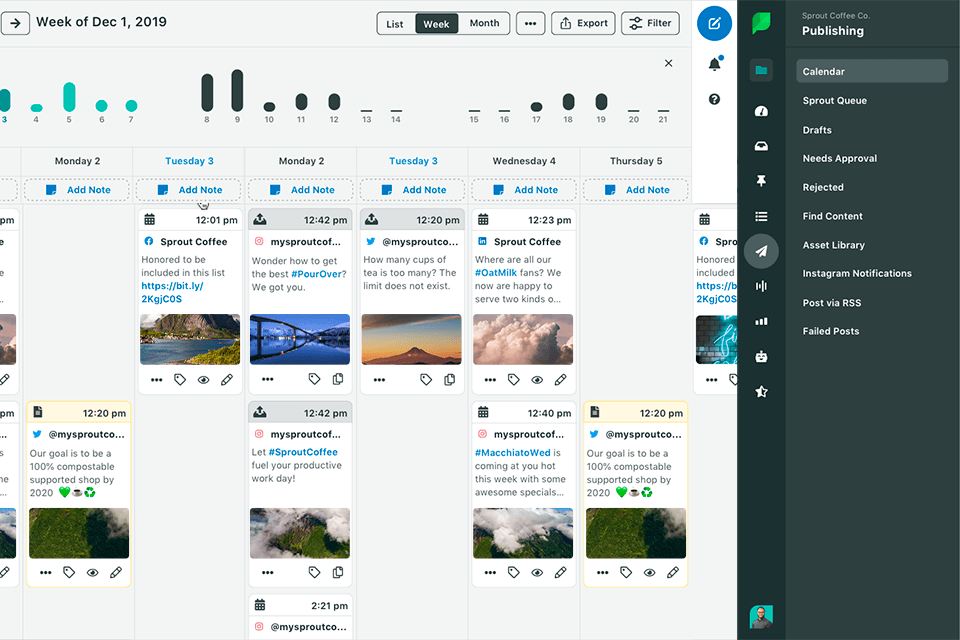The image size is (960, 640).
Task: Switch to Month view
Action: coord(484,23)
